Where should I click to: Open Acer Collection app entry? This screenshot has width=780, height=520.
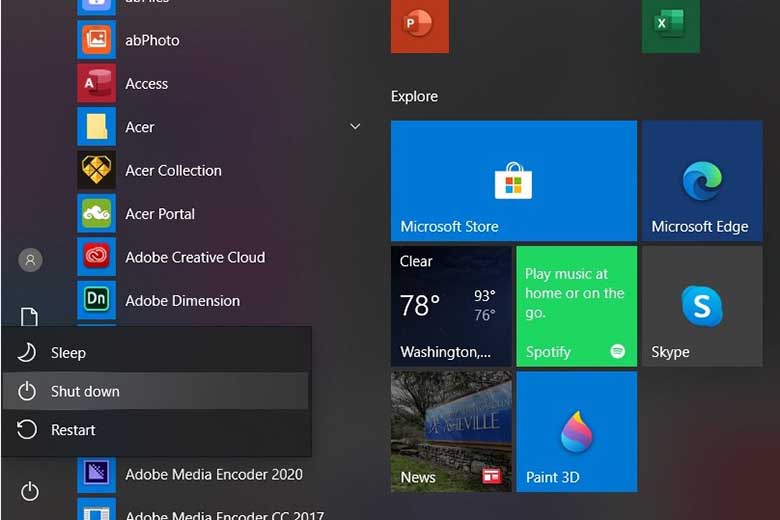tap(173, 170)
